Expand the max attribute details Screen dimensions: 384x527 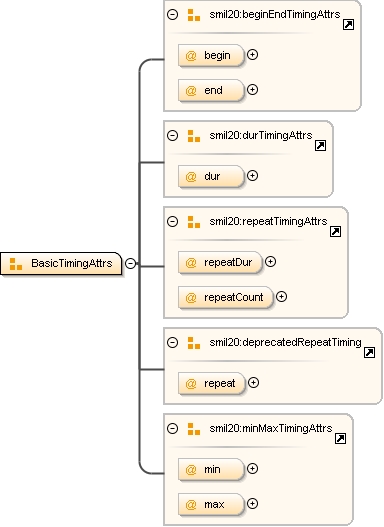point(252,504)
